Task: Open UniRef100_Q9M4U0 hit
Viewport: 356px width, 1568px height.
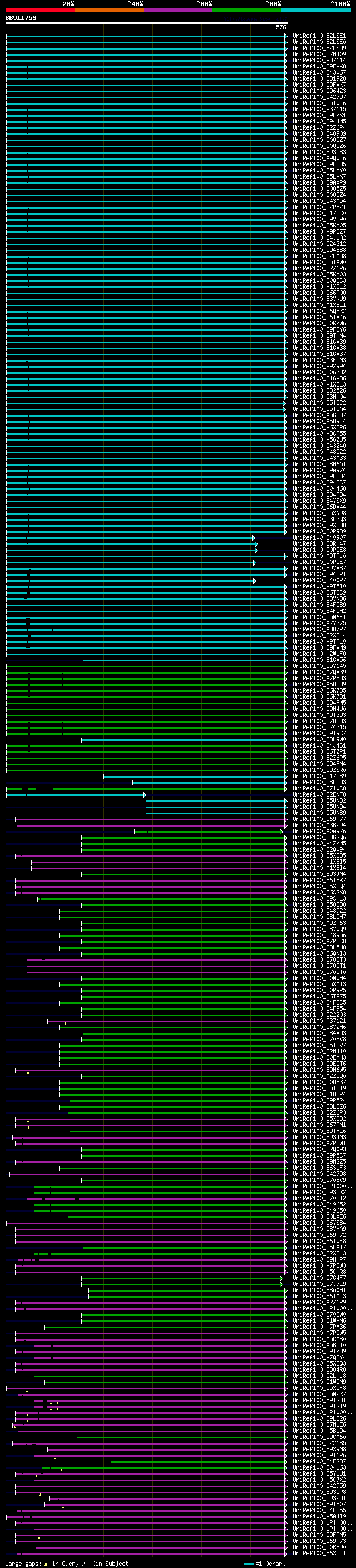Action: (319, 709)
